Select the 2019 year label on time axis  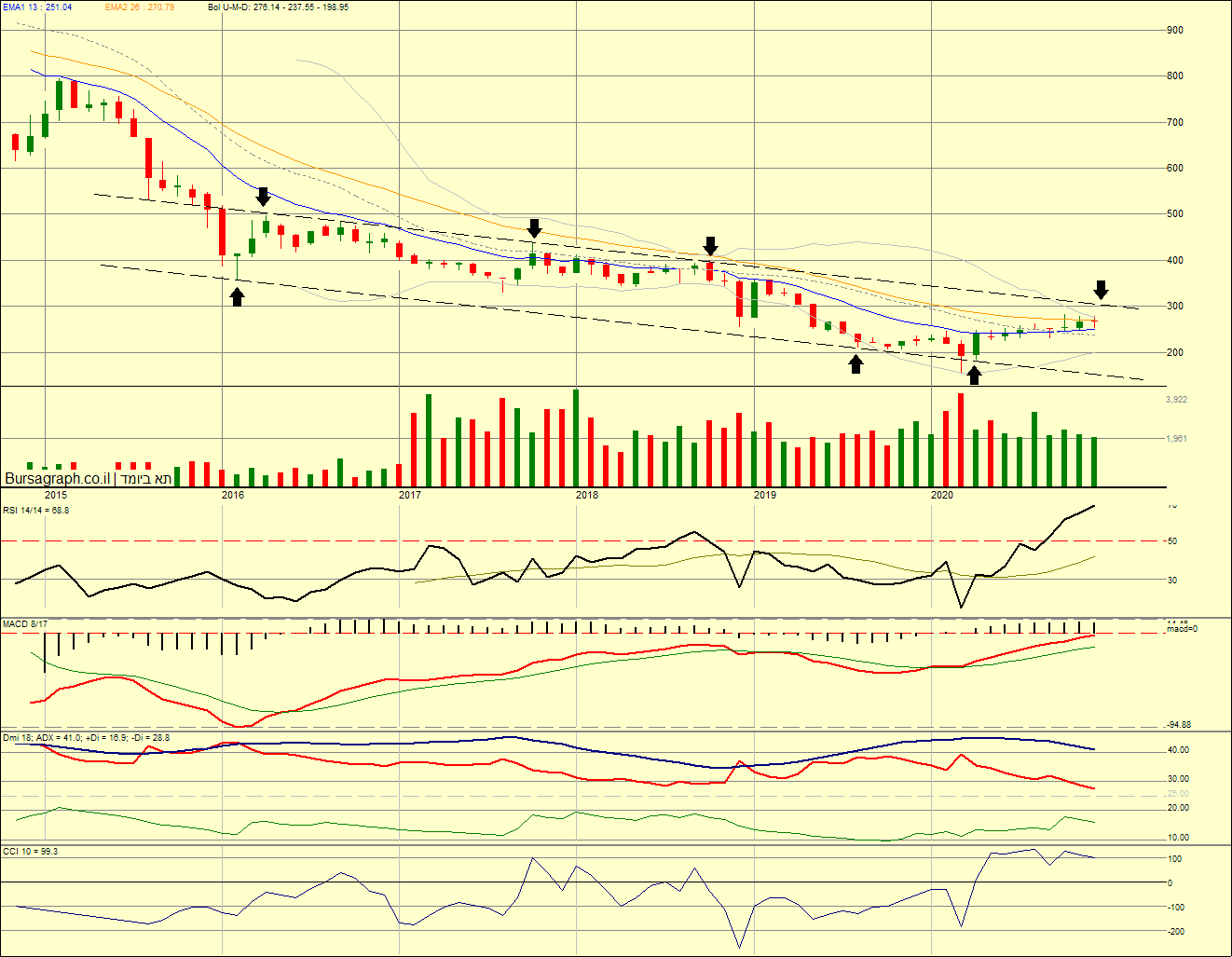point(765,495)
